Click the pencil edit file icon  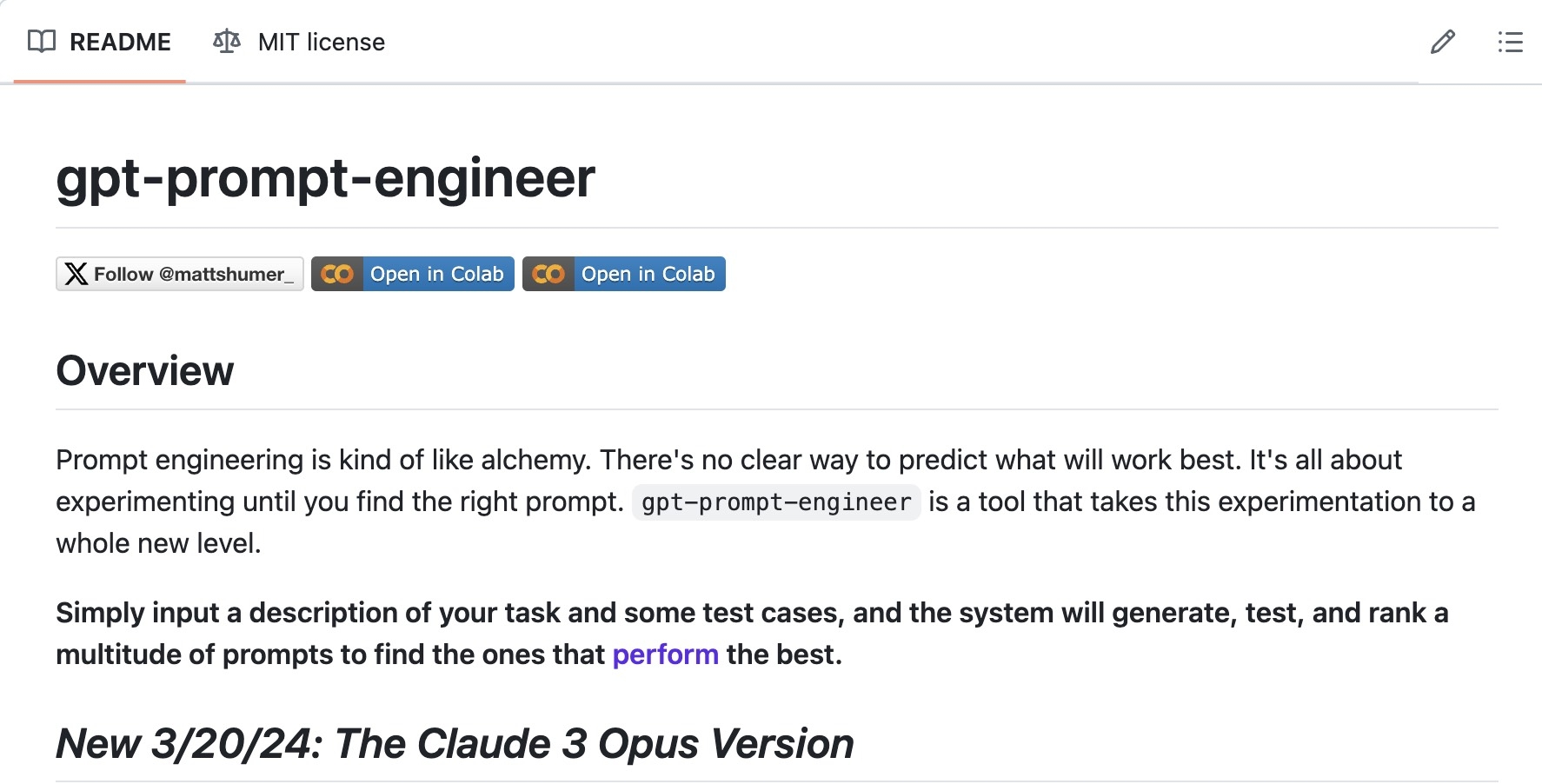pyautogui.click(x=1443, y=42)
